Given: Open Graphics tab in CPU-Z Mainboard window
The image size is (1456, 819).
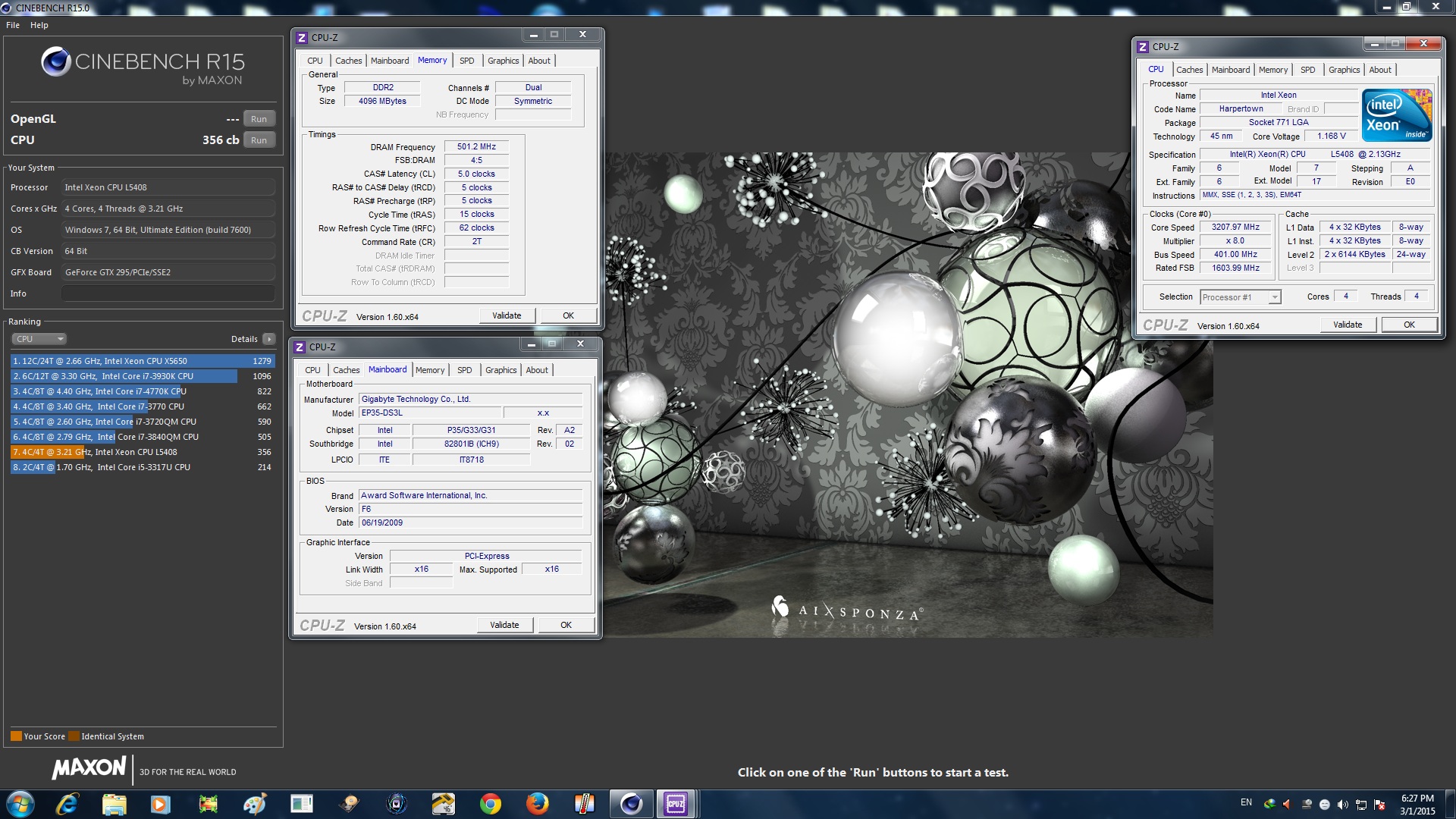Looking at the screenshot, I should pyautogui.click(x=501, y=370).
